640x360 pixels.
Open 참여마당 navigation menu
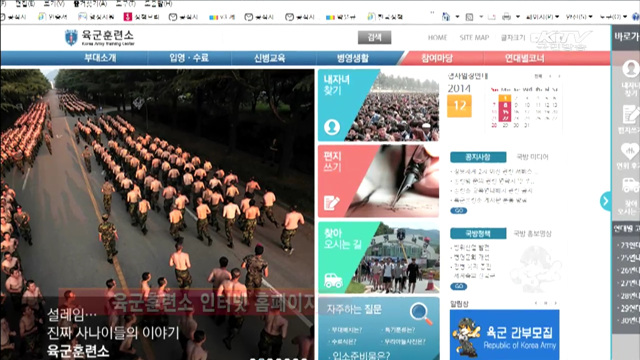(437, 58)
